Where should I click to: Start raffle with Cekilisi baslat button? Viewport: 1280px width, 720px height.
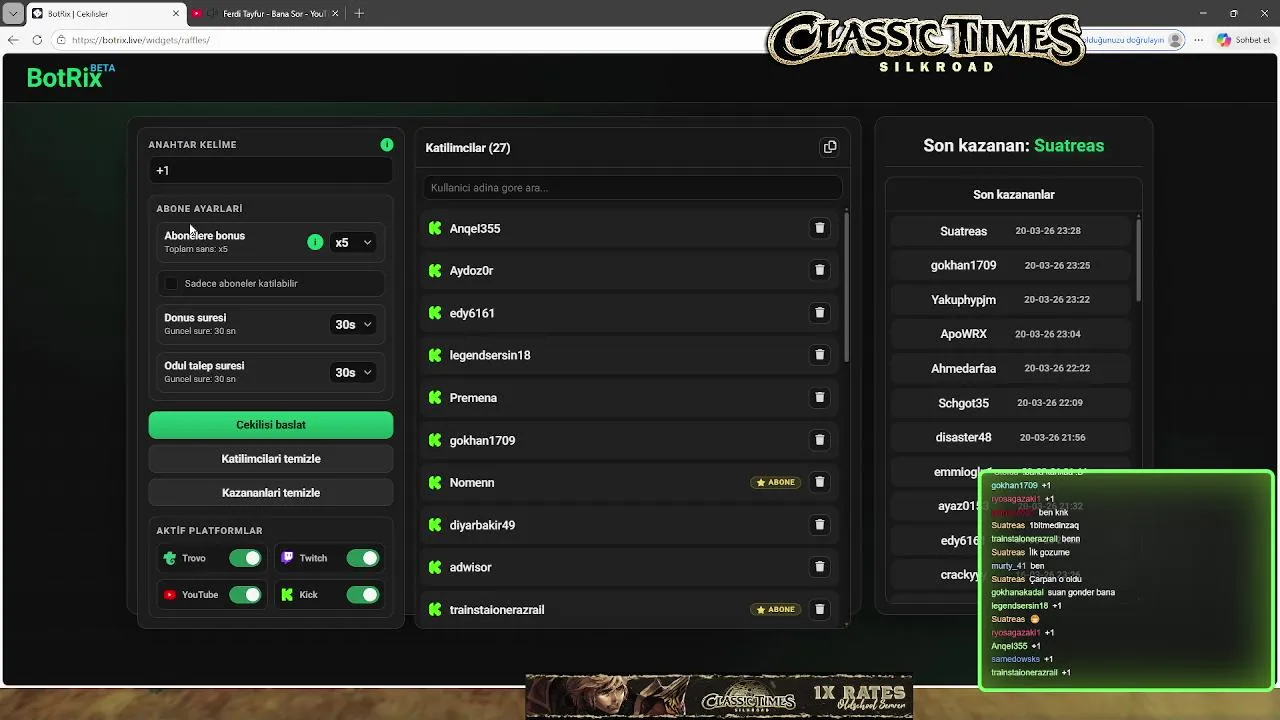(271, 425)
